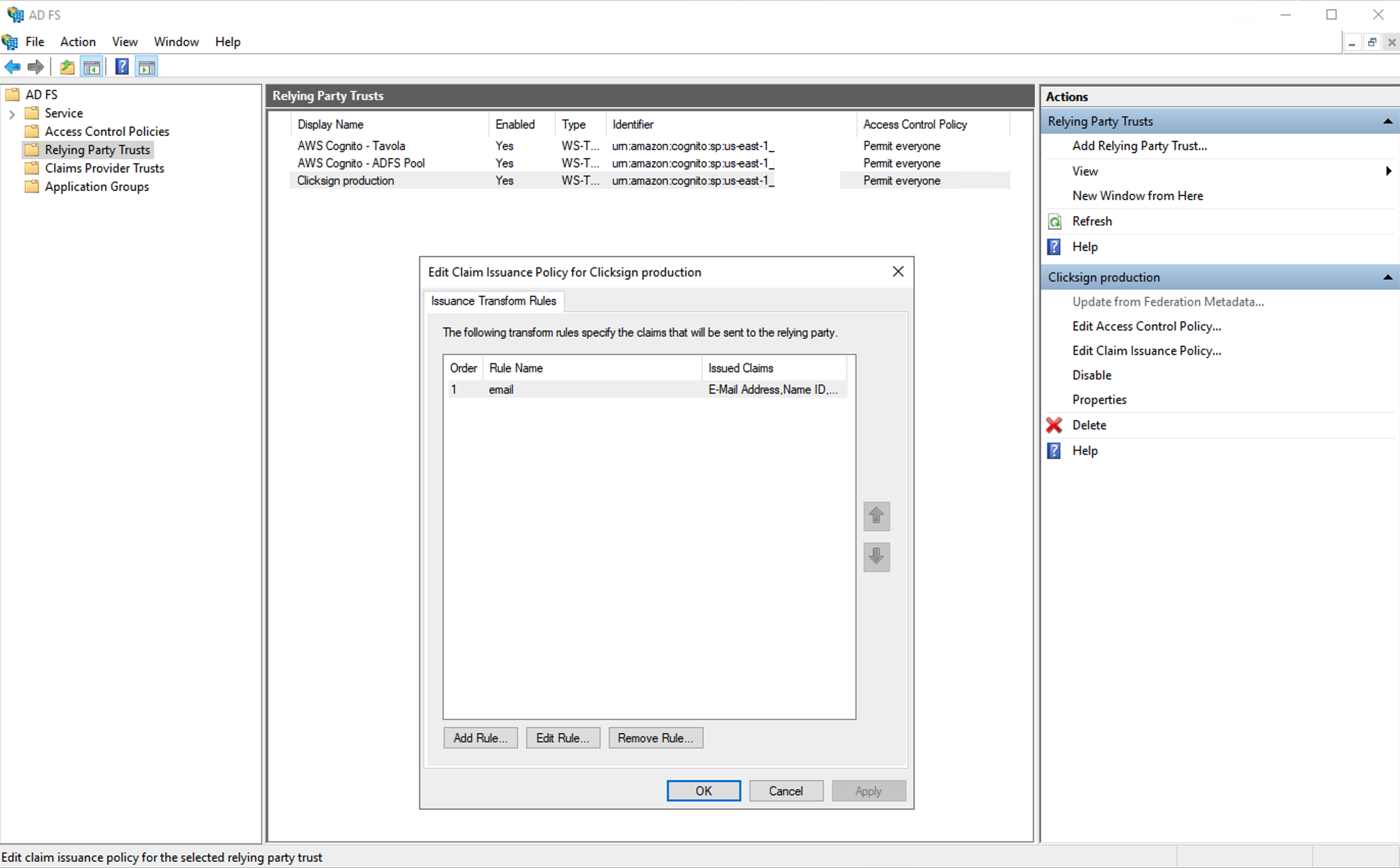The width and height of the screenshot is (1400, 868).
Task: Click the Back arrow toolbar icon
Action: 13,67
